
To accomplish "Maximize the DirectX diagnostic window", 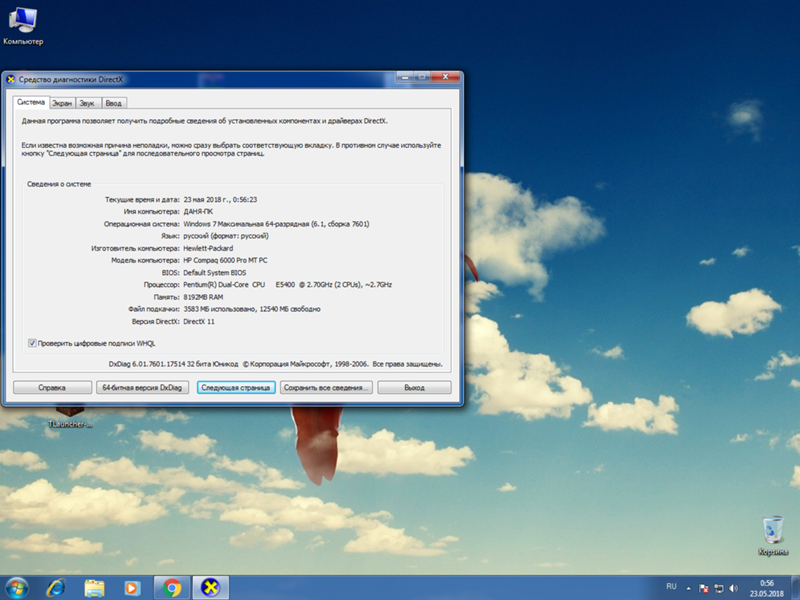I will tap(422, 77).
